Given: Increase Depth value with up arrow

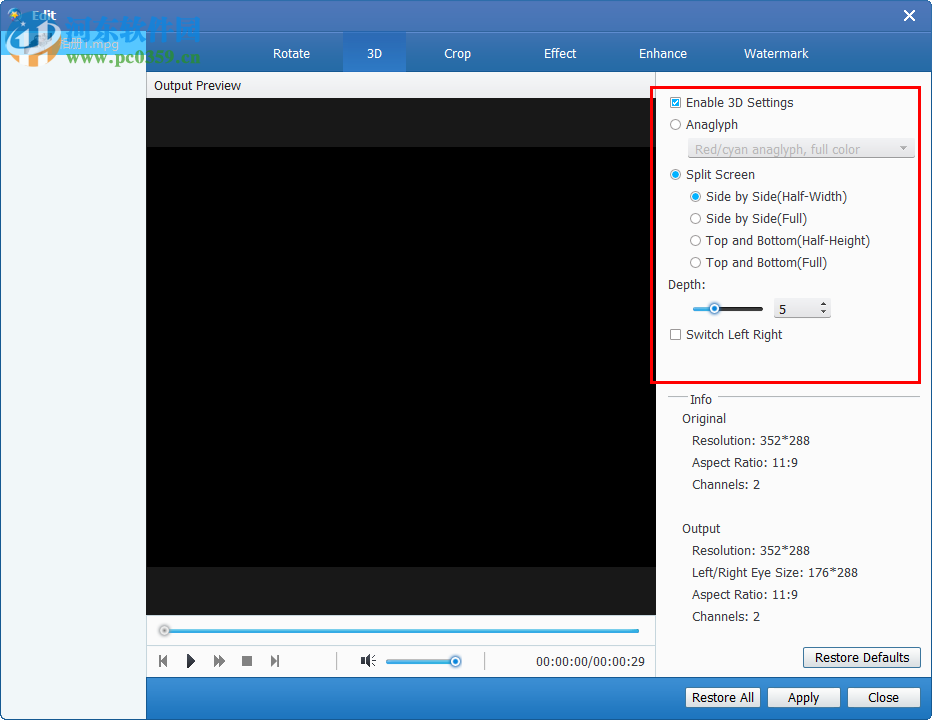Looking at the screenshot, I should 823,305.
